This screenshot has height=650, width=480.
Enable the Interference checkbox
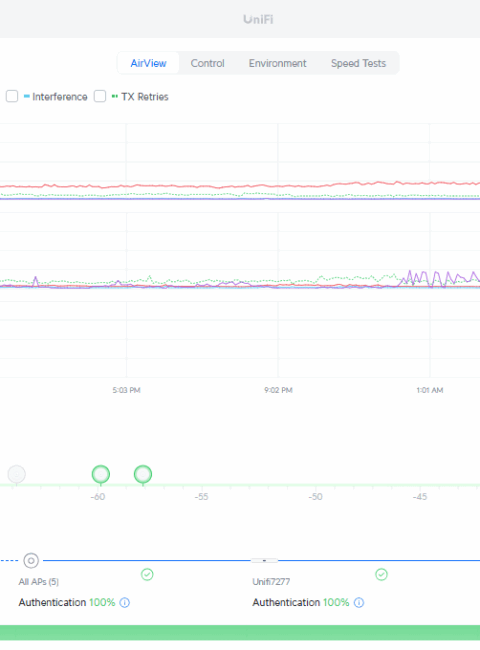(12, 96)
